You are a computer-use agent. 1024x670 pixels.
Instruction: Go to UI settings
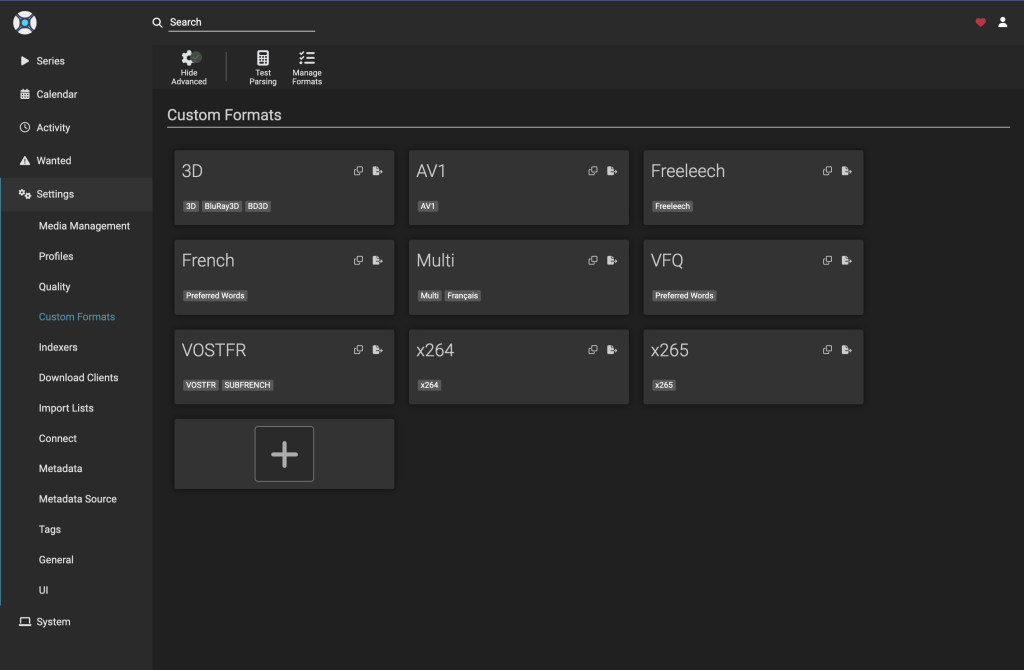tap(43, 590)
